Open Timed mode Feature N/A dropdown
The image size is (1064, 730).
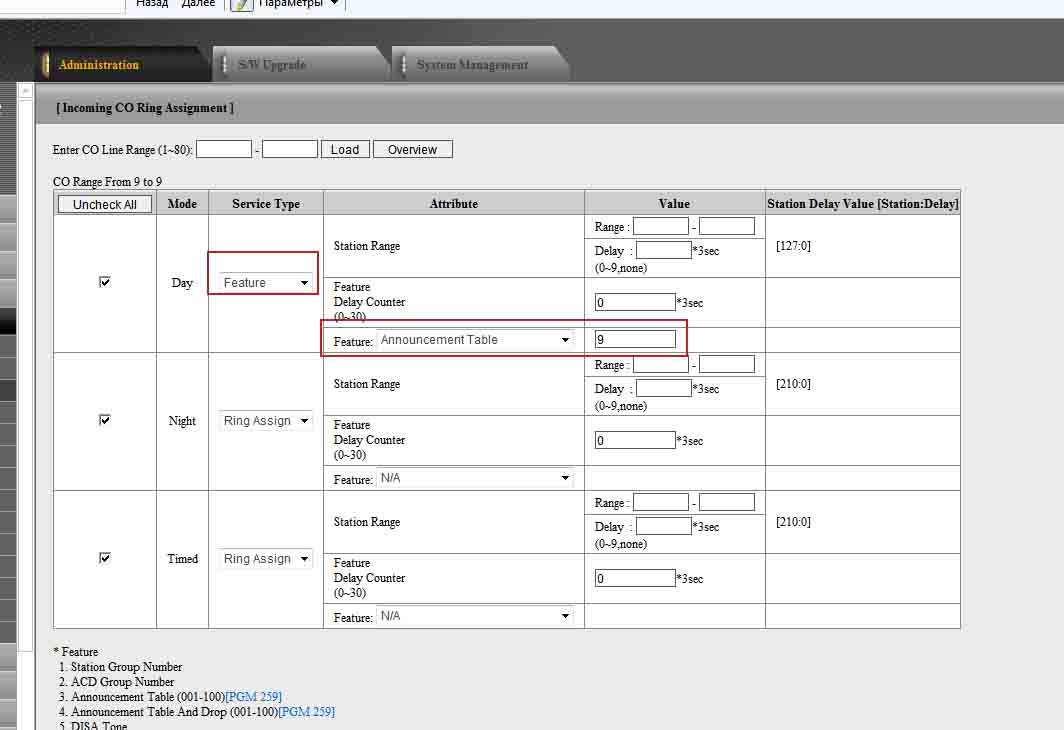point(474,616)
